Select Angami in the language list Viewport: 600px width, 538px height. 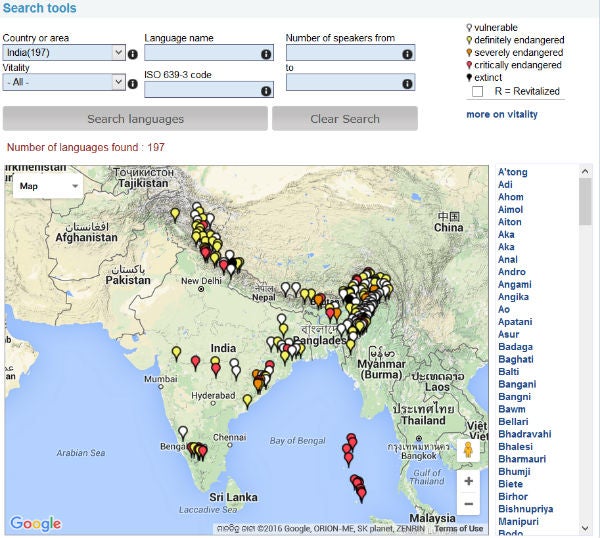[515, 285]
